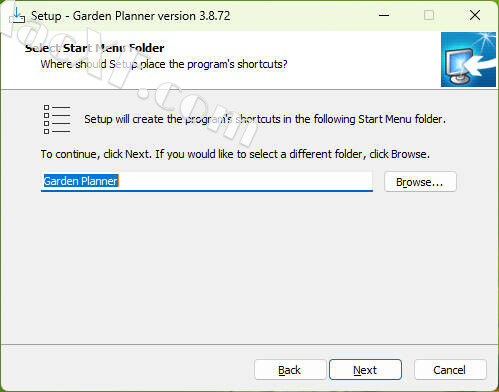The width and height of the screenshot is (499, 392).
Task: Click the disabled maximize window button
Action: 429,15
